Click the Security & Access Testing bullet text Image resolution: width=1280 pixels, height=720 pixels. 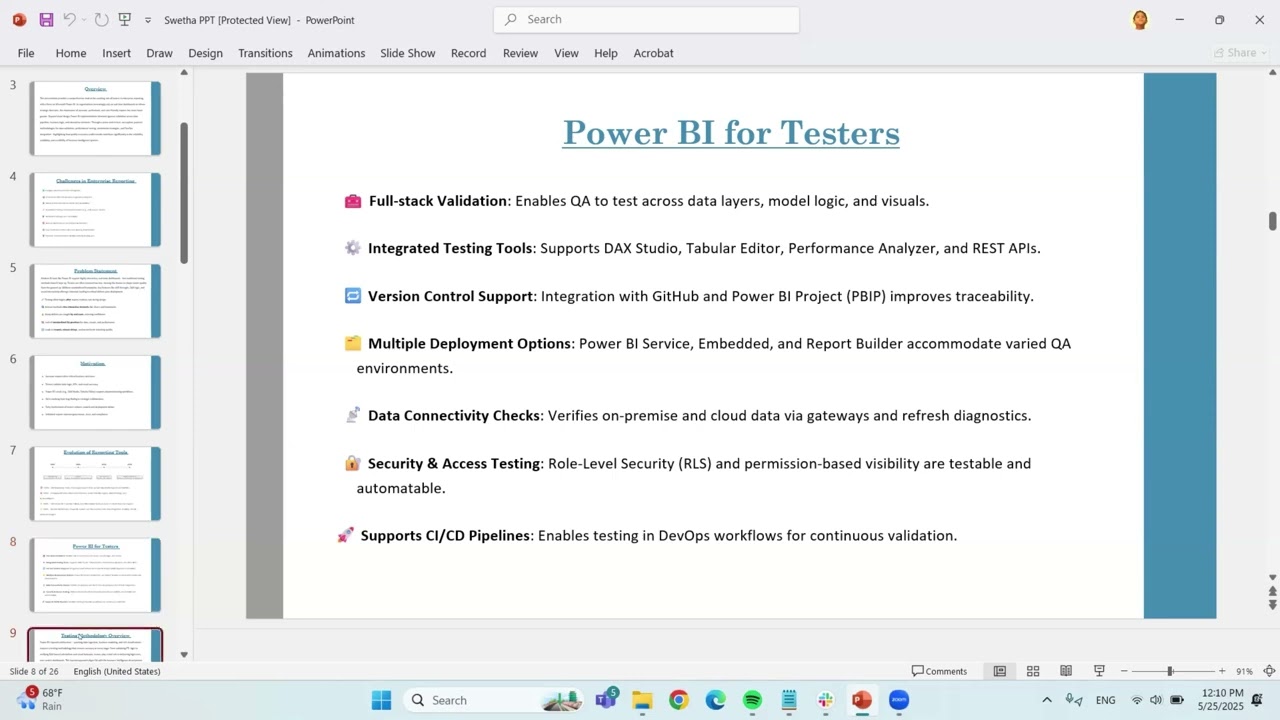tap(694, 475)
